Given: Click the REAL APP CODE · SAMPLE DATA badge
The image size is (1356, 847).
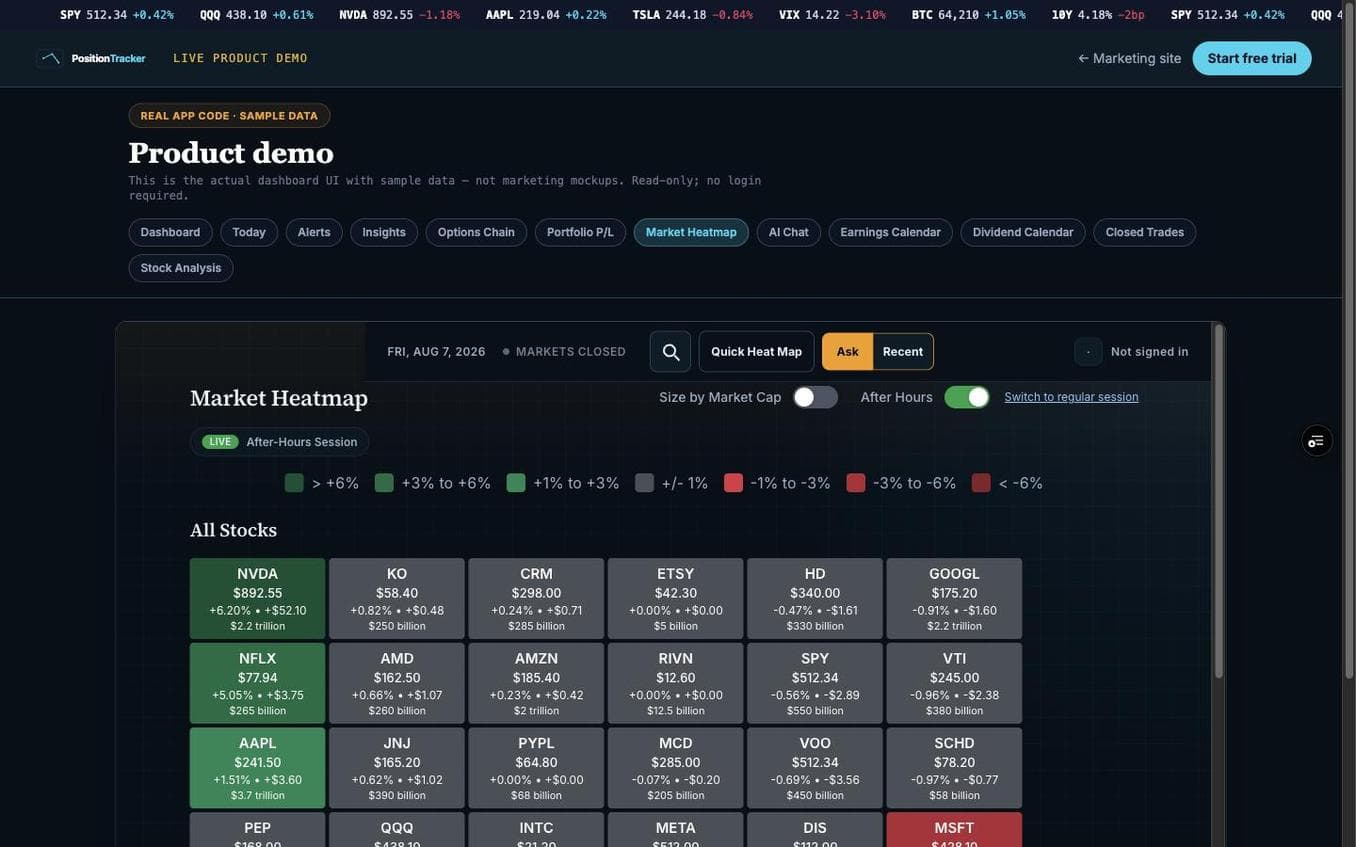Looking at the screenshot, I should tap(229, 116).
